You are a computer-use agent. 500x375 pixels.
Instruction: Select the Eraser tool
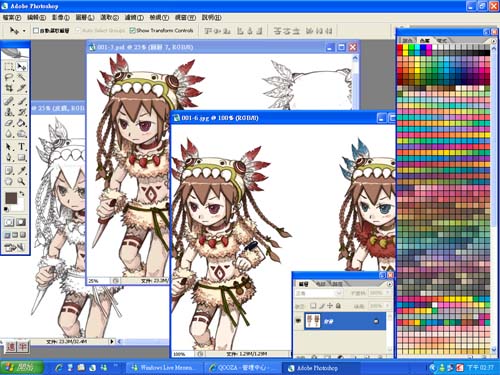click(9, 123)
